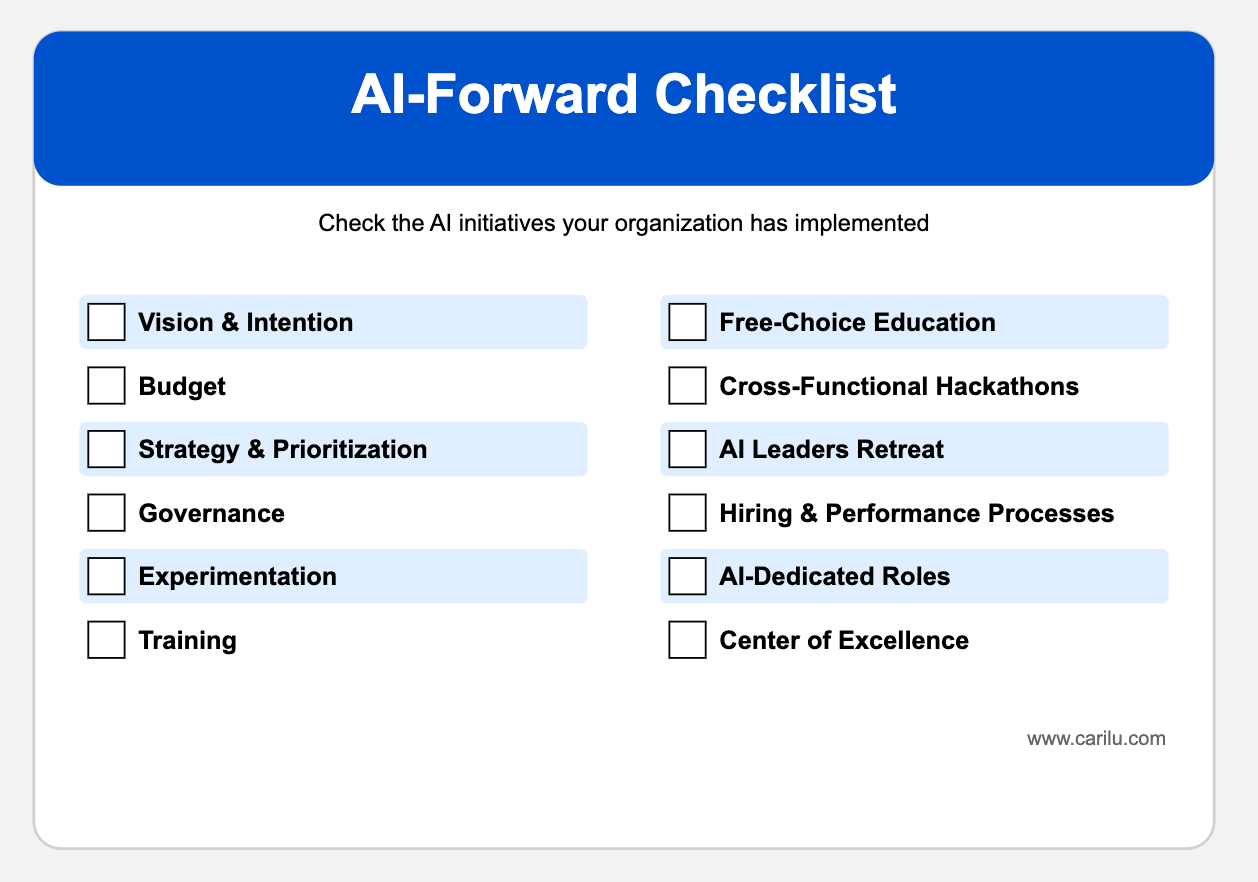Screen dimensions: 1258x882
Task: Tick the Budget checkbox
Action: [x=107, y=386]
